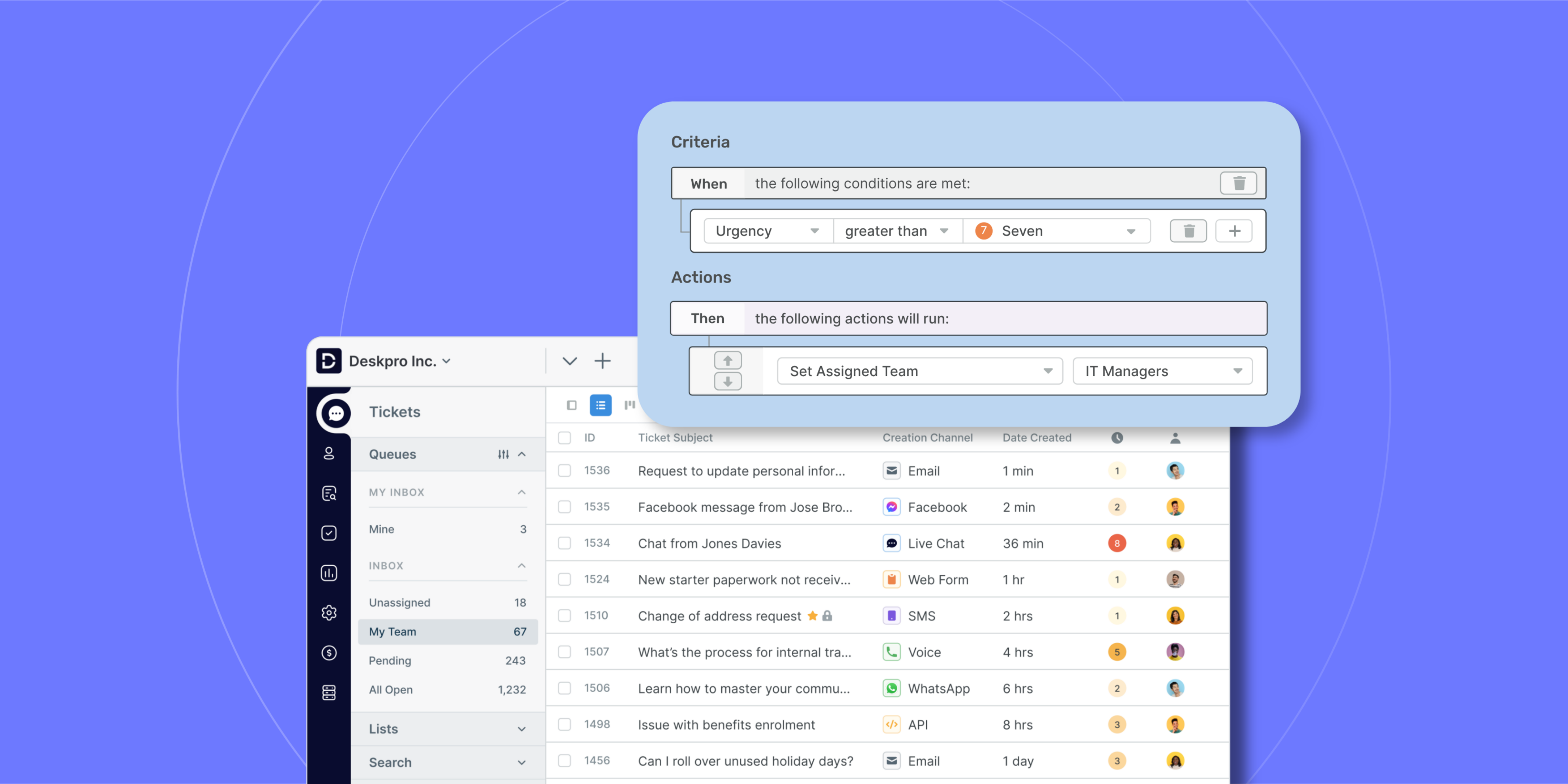The image size is (1568, 784).
Task: Open Queues filter settings sliders icon
Action: coord(503,455)
